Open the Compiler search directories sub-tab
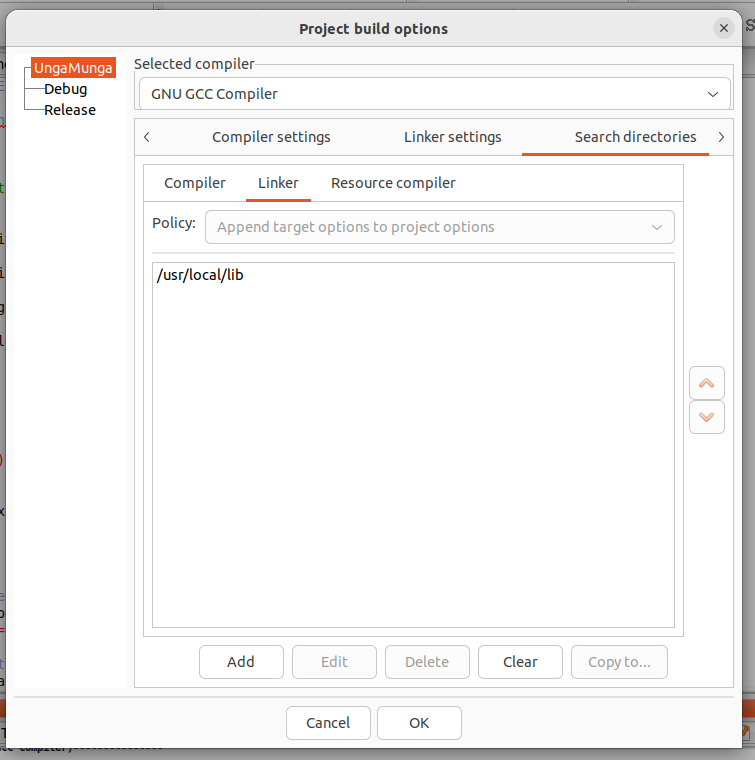 click(x=195, y=183)
